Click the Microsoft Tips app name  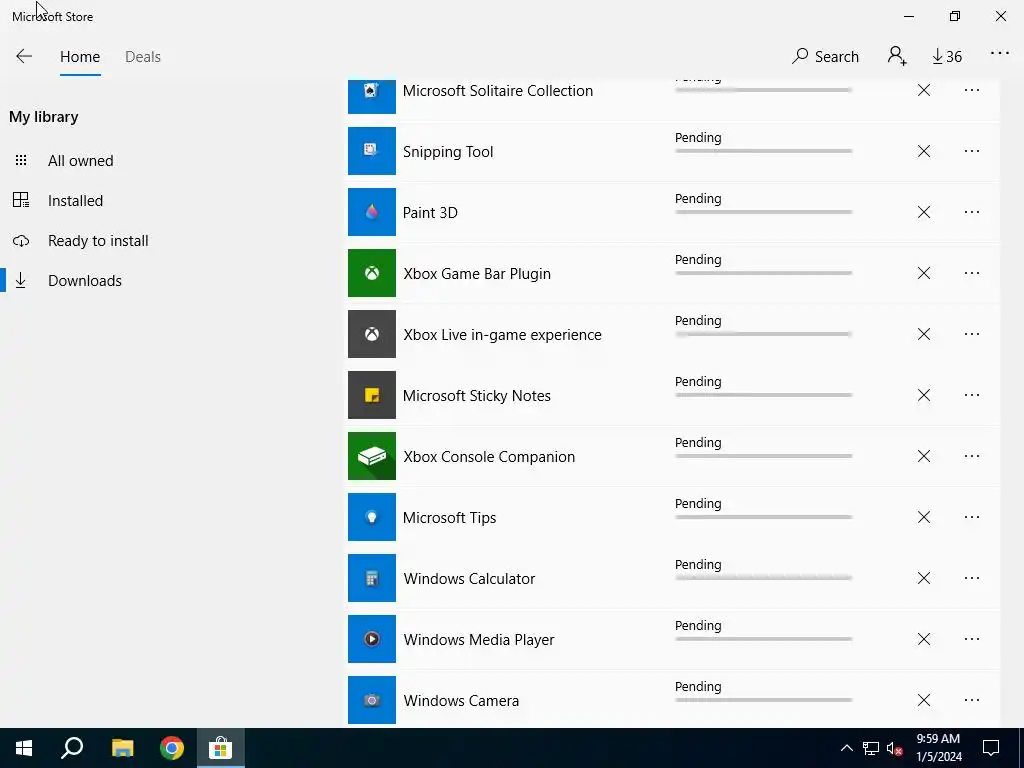coord(449,518)
